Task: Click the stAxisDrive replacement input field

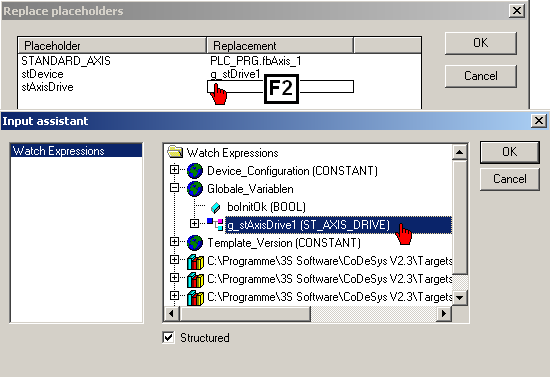Action: (x=280, y=87)
